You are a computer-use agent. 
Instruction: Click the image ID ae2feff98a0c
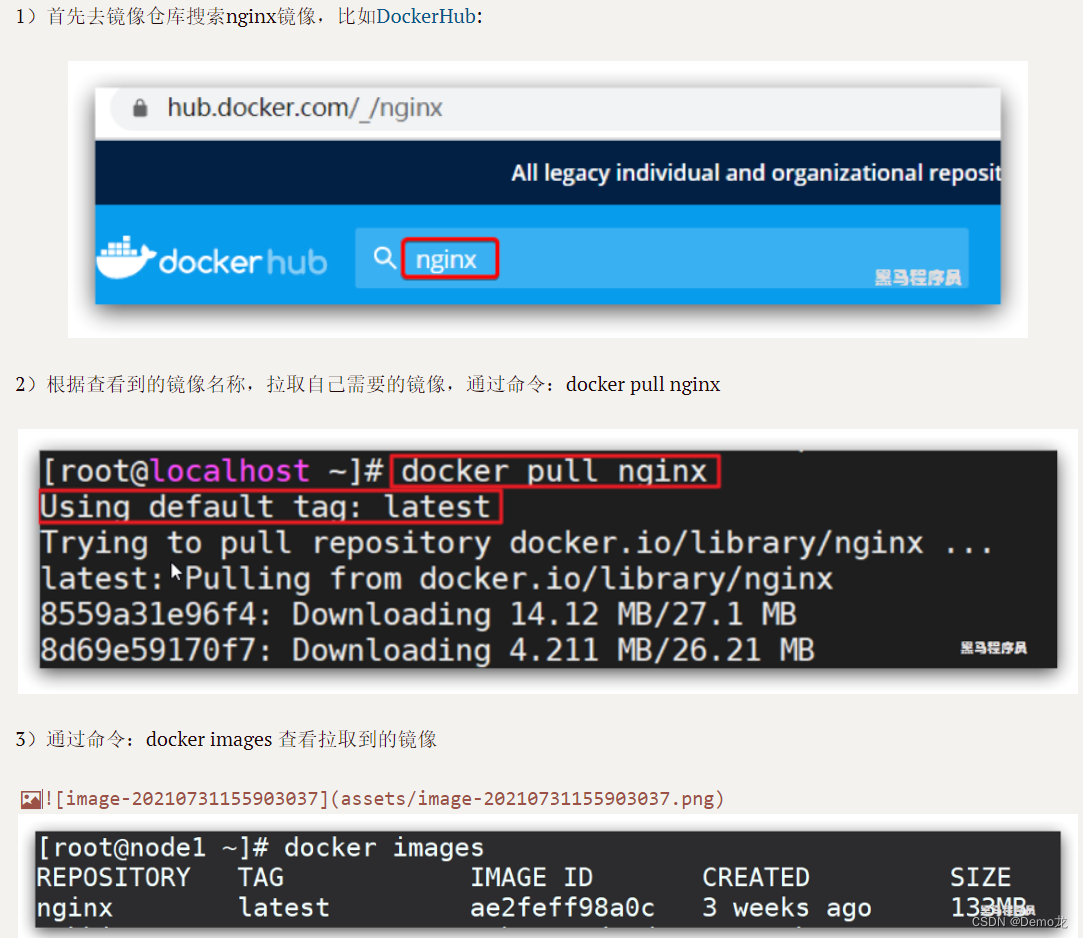[x=562, y=908]
